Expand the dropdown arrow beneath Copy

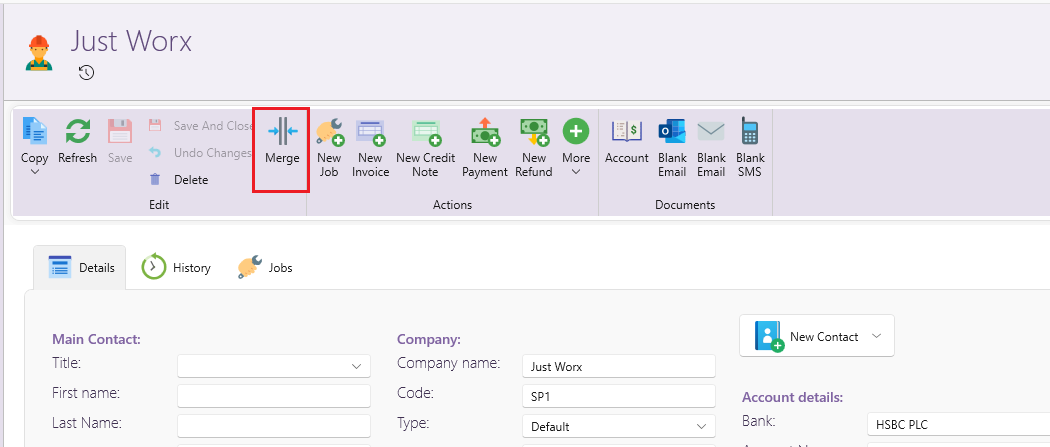pos(35,172)
